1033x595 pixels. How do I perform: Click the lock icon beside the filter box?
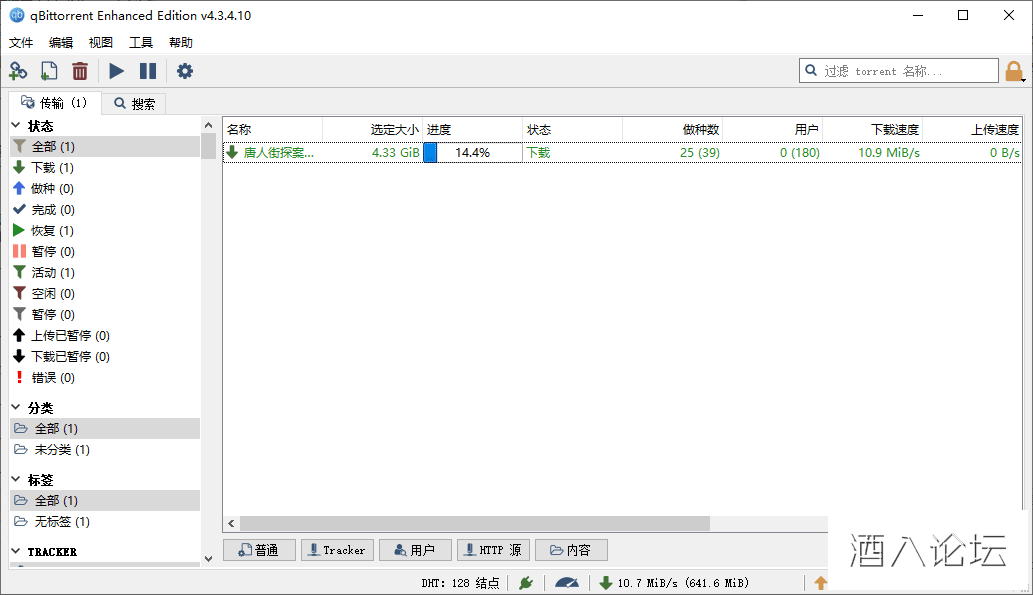[1014, 71]
